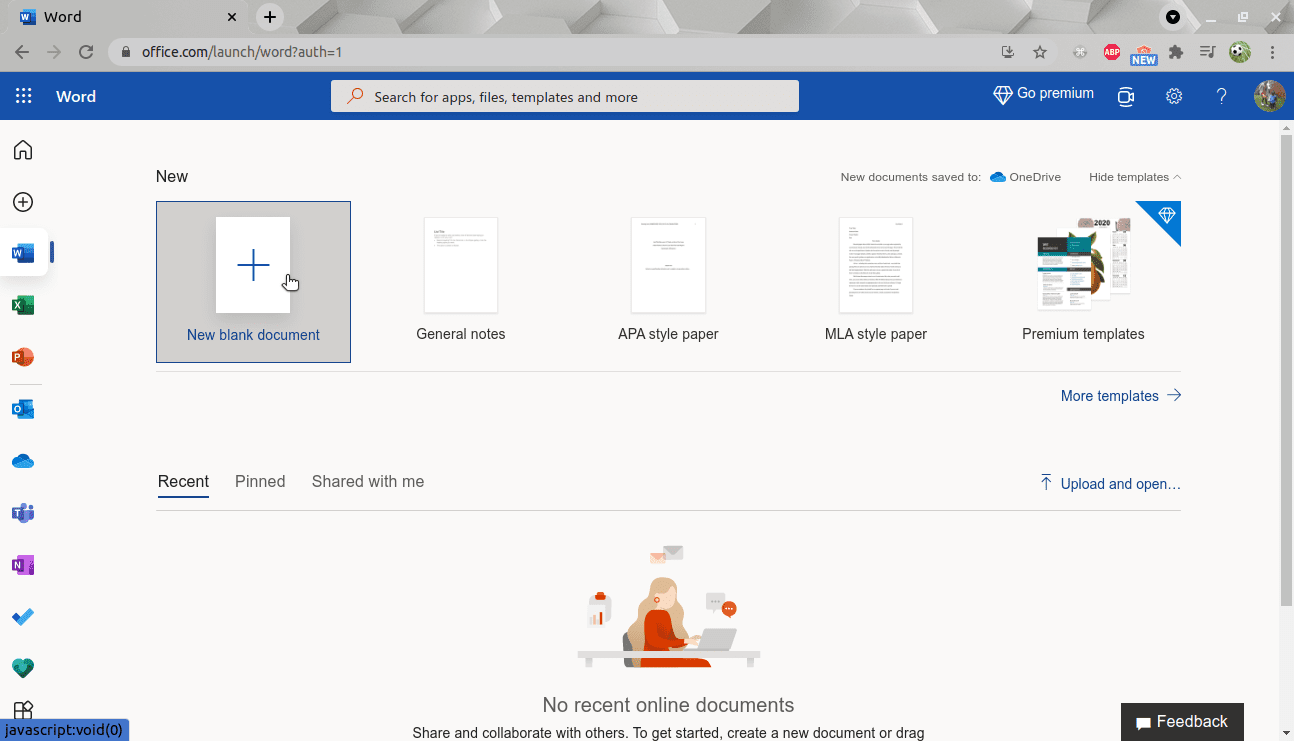Click the Create new plus icon in sidebar
Image resolution: width=1294 pixels, height=741 pixels.
[x=23, y=202]
